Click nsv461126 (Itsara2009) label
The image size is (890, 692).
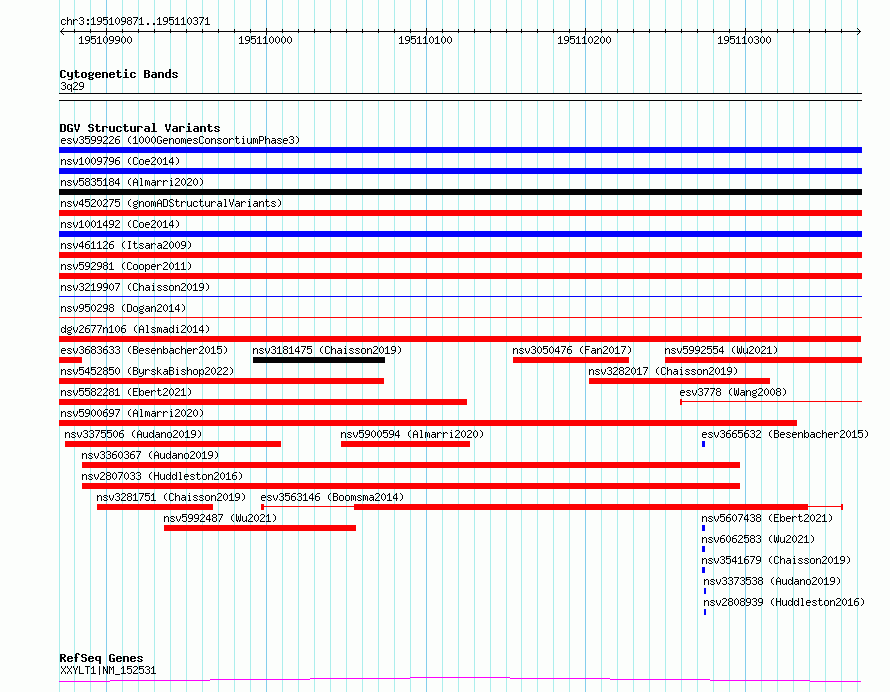(x=126, y=245)
